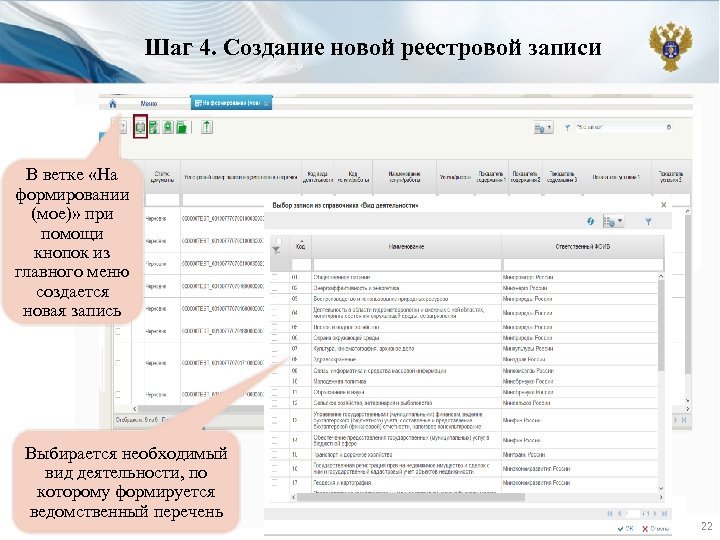Image resolution: width=720 pixels, height=540 pixels.
Task: Select the Здравоохранение row
Action: coord(464,360)
